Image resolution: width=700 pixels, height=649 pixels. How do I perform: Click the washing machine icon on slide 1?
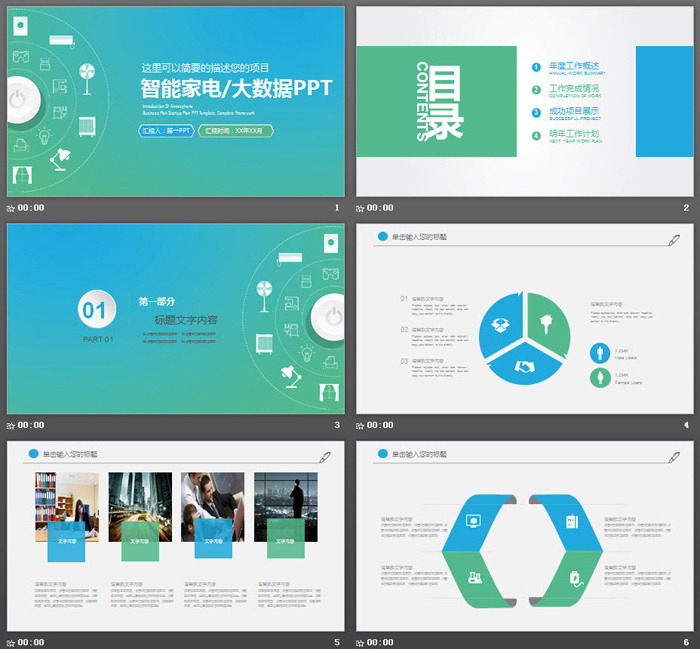point(21,25)
